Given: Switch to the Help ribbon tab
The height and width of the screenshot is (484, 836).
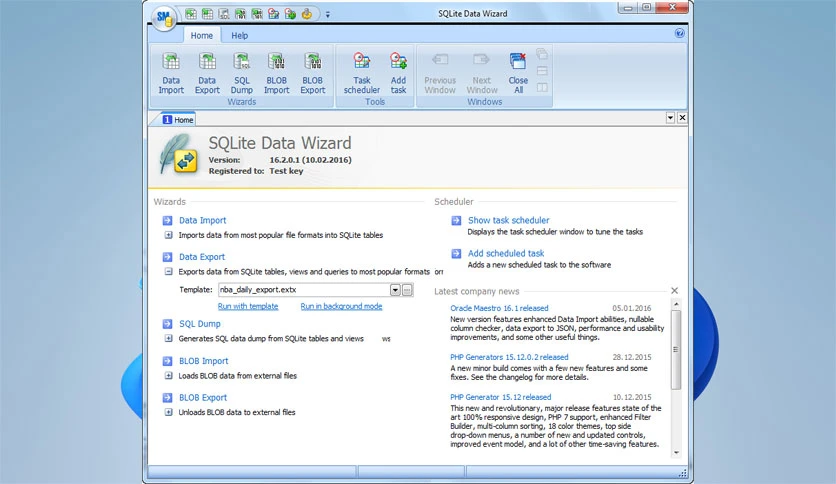Looking at the screenshot, I should coord(239,35).
